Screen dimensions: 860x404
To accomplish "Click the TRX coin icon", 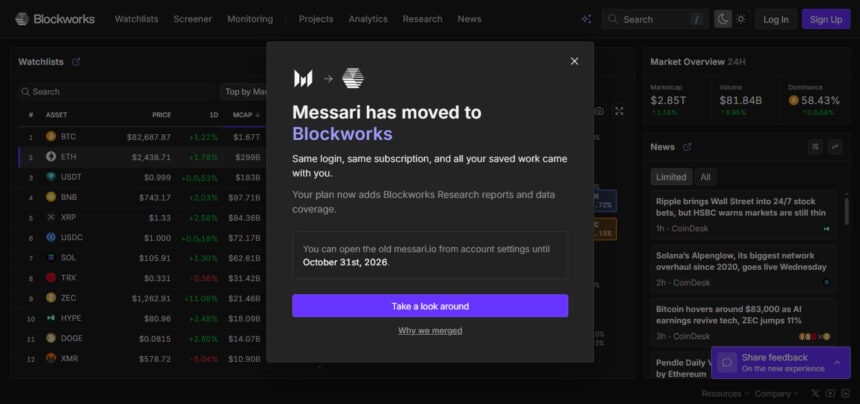I will pyautogui.click(x=51, y=278).
